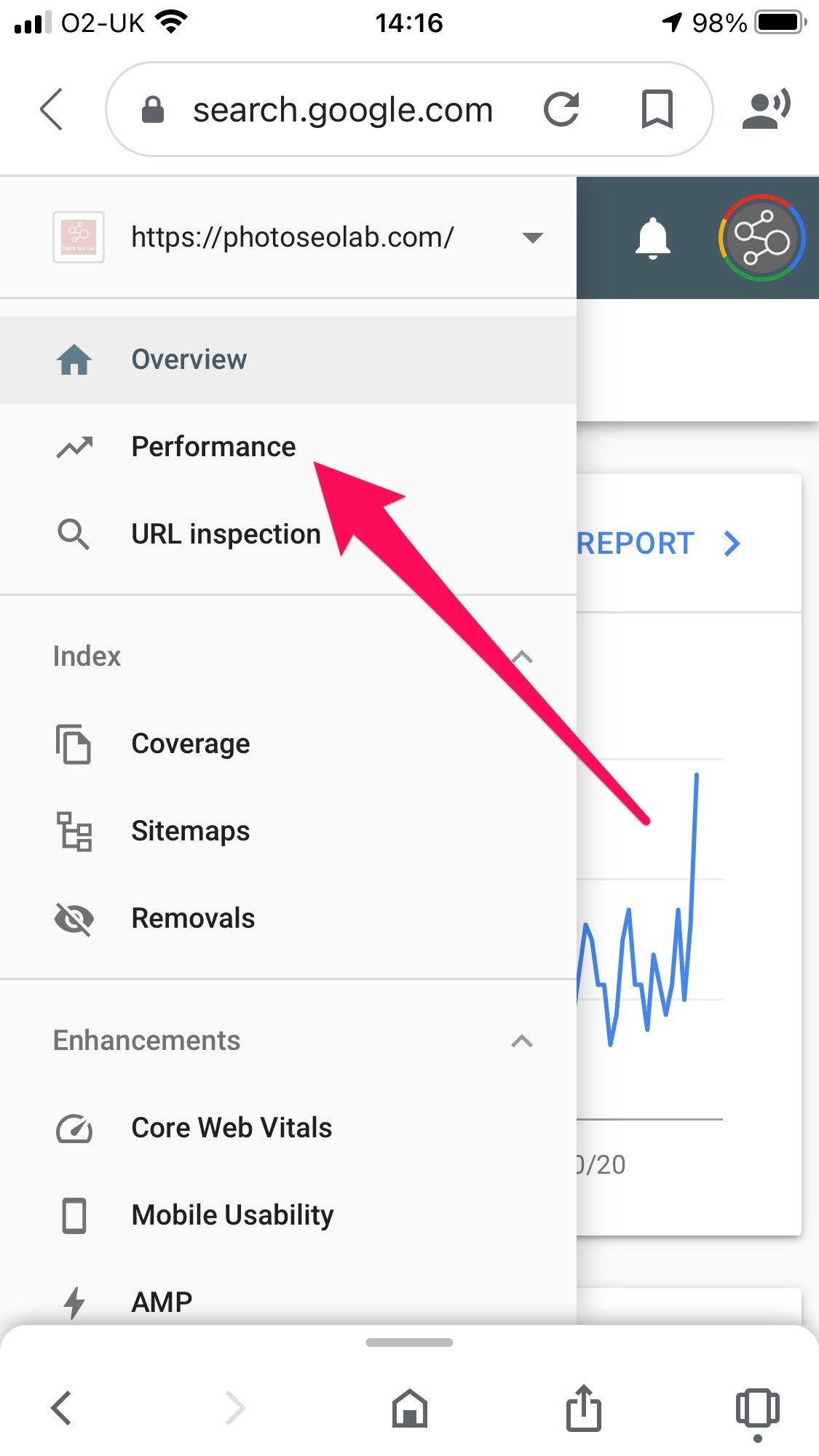The height and width of the screenshot is (1456, 819).
Task: Click the Core Web Vitals gauge icon
Action: pyautogui.click(x=74, y=1129)
